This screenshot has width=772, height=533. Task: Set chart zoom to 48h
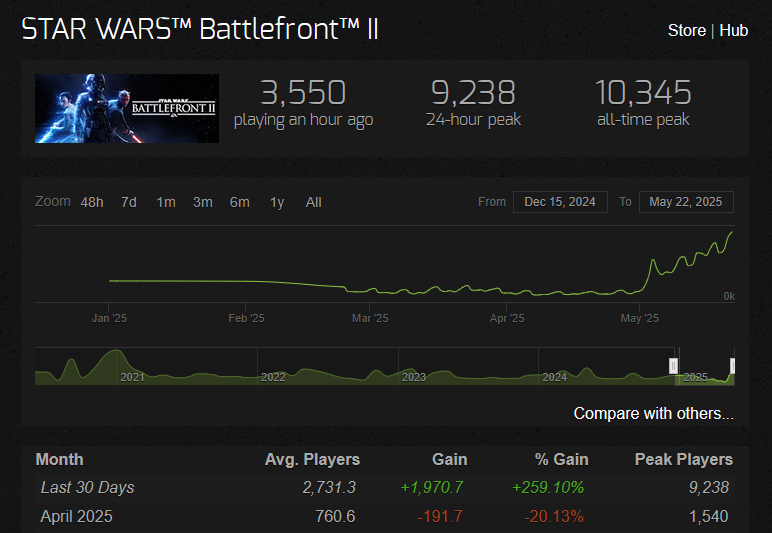click(92, 202)
